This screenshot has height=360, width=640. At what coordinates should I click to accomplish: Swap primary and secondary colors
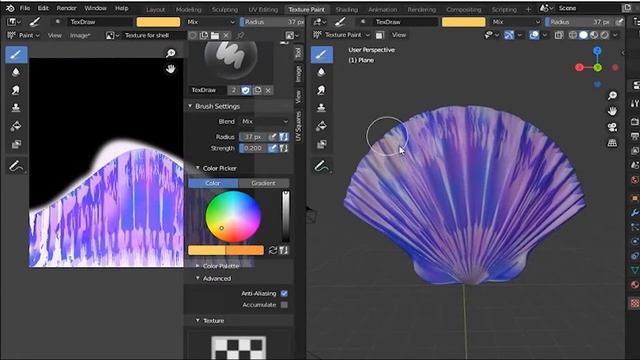click(x=273, y=250)
